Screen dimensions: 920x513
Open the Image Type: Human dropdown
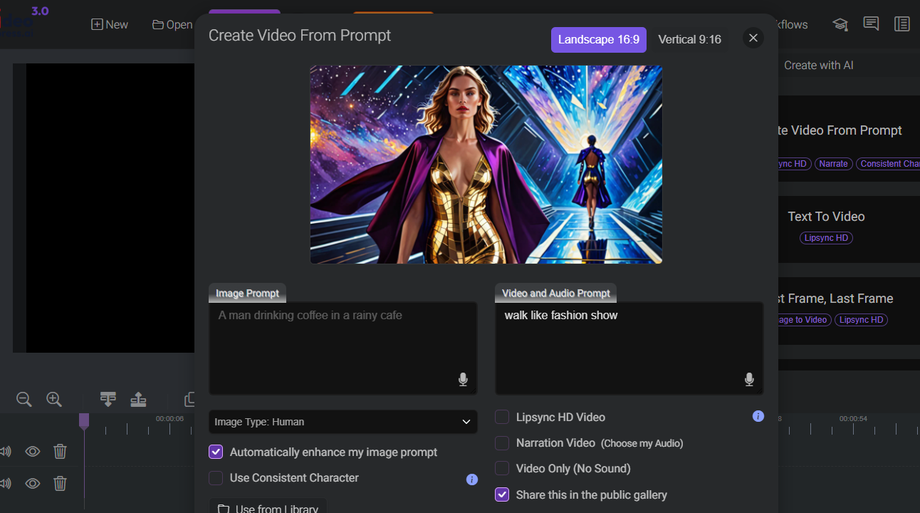343,422
